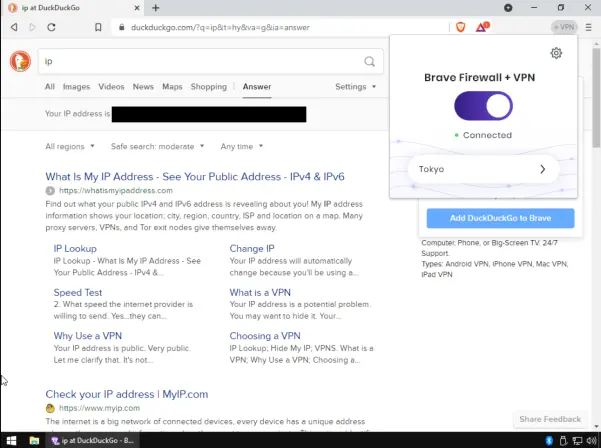Click the Brave taskbar window button
This screenshot has width=601, height=448.
[92, 441]
